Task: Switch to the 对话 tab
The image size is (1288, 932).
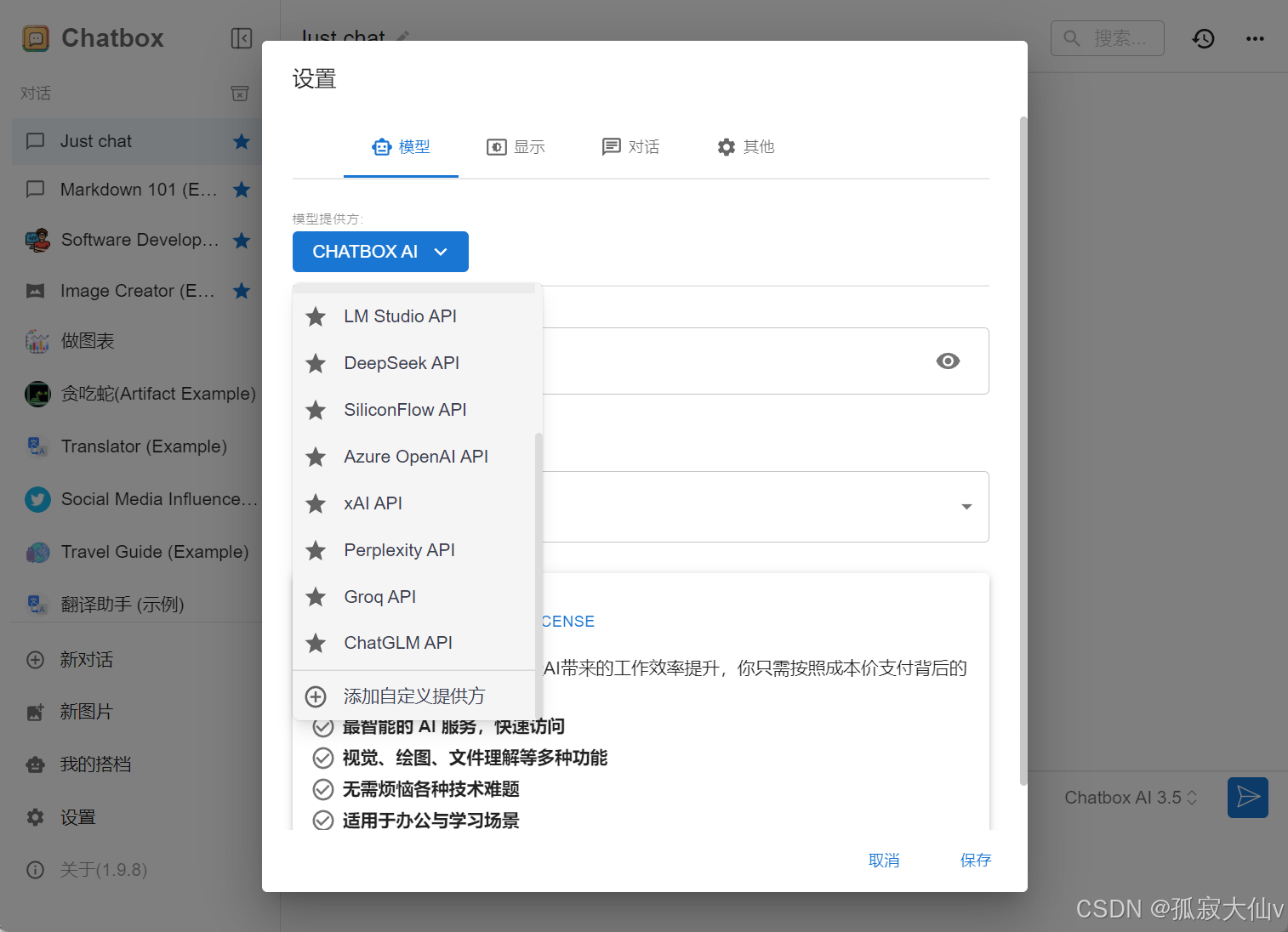Action: (630, 147)
